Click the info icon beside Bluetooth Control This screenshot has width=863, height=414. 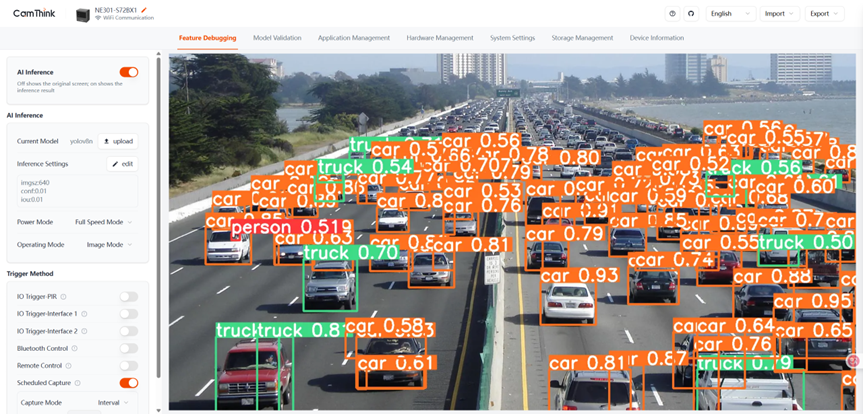pyautogui.click(x=75, y=349)
